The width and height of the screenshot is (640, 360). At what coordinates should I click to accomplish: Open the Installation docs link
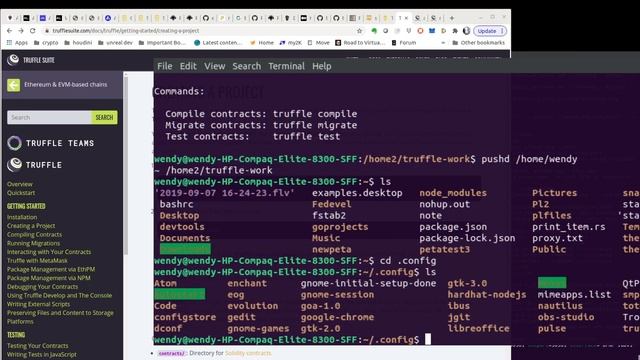click(x=22, y=217)
